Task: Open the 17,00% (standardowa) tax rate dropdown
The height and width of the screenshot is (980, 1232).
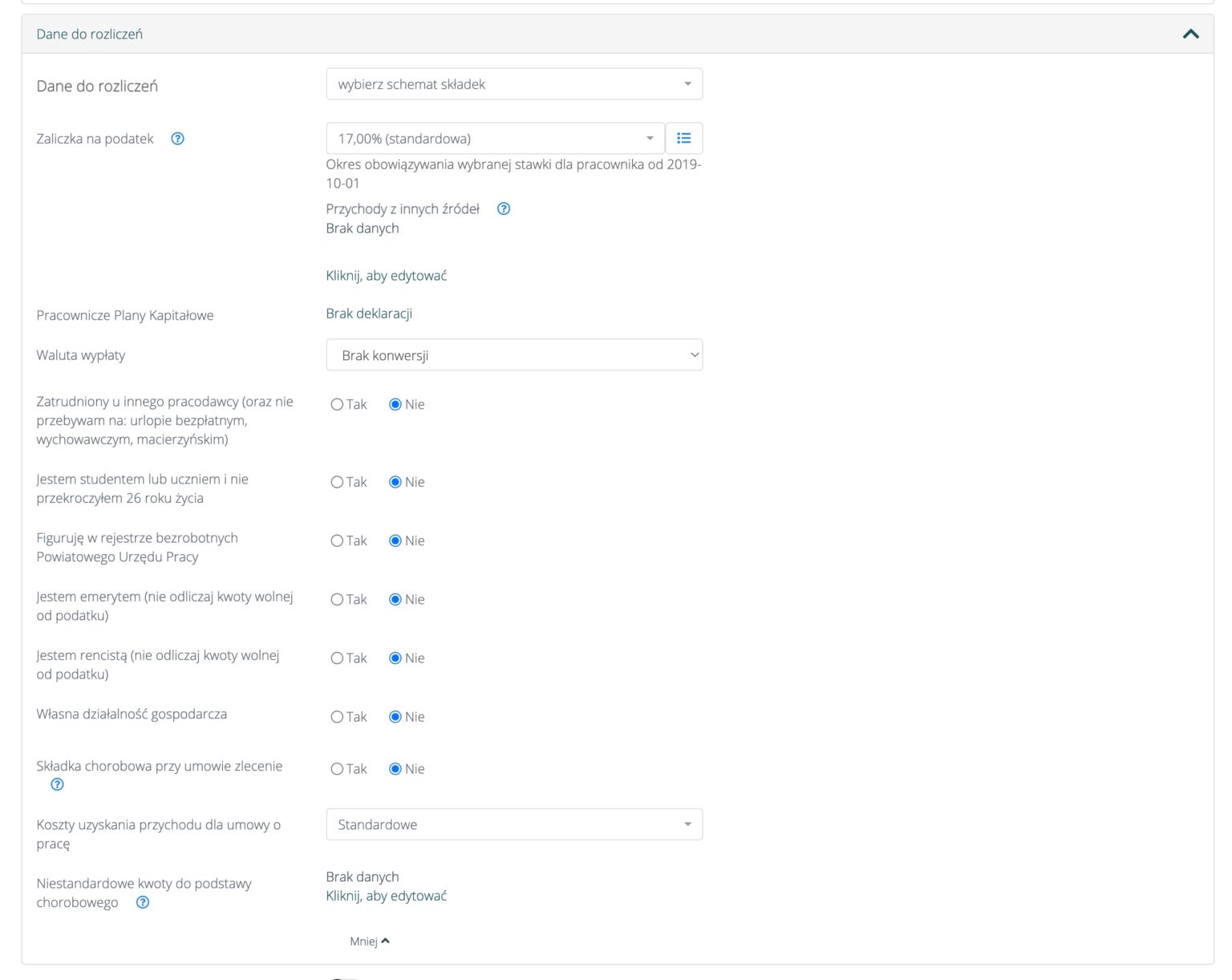Action: [x=495, y=139]
